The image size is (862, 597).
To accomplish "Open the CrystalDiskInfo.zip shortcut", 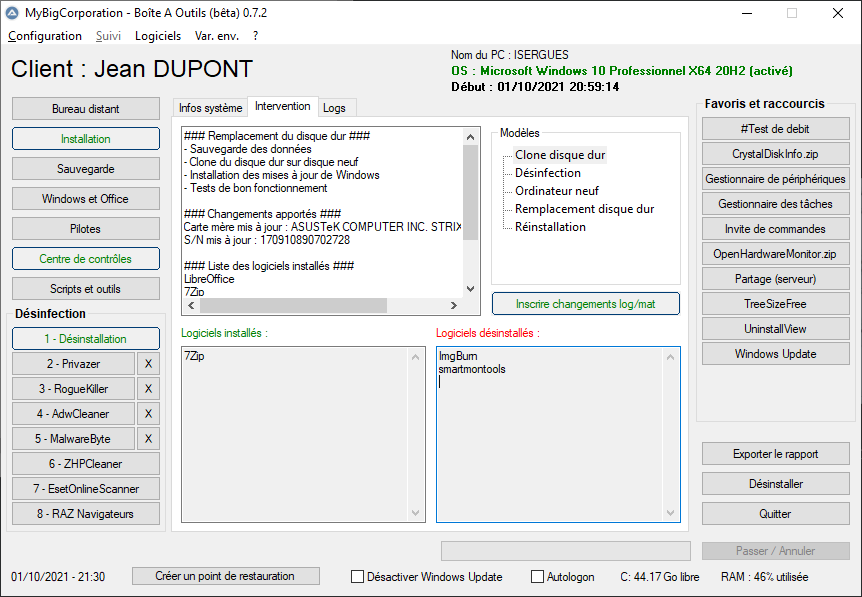I will click(775, 154).
